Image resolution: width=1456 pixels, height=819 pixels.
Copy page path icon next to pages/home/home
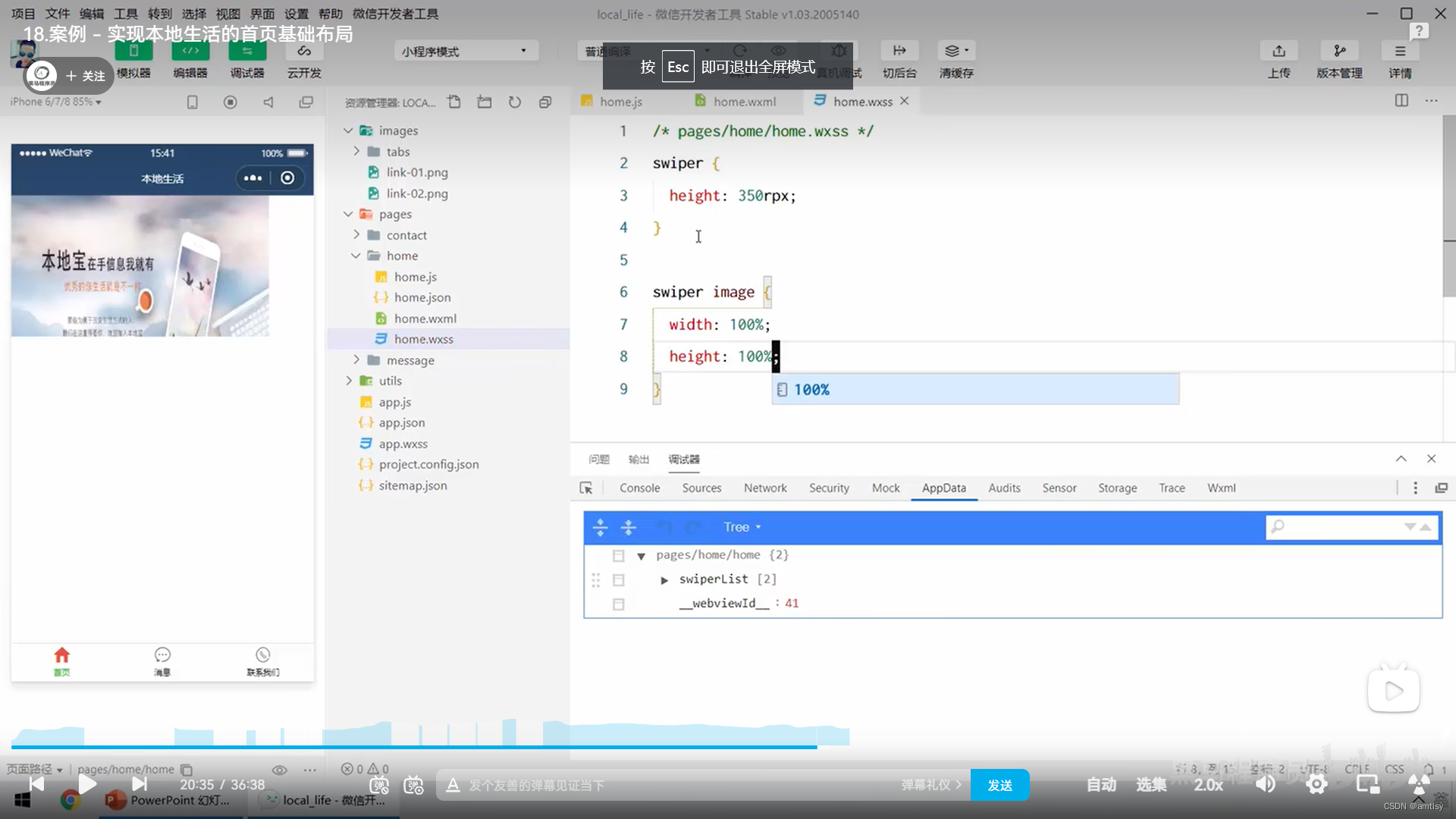point(187,770)
